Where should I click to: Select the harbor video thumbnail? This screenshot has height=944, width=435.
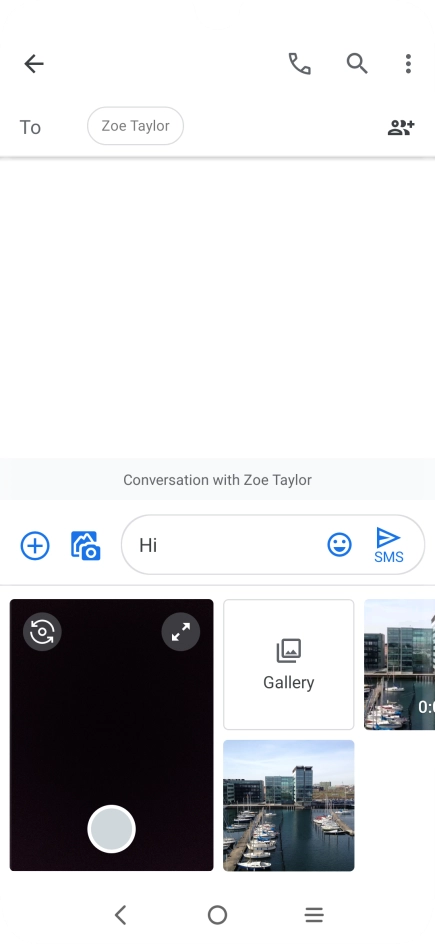400,664
